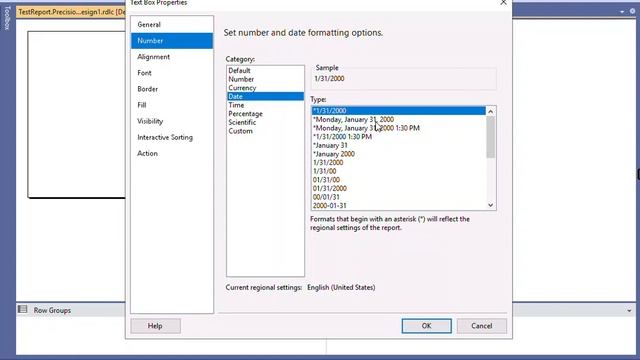
Task: Choose the Number category in list
Action: 265,79
